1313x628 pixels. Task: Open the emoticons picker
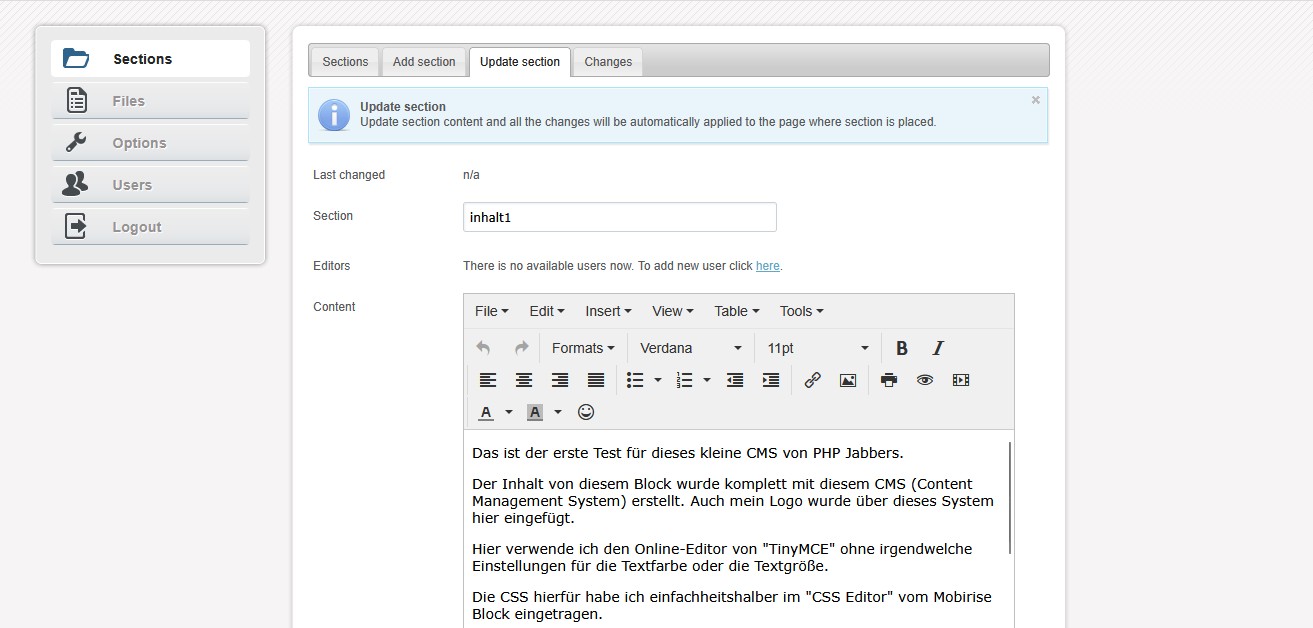click(587, 412)
